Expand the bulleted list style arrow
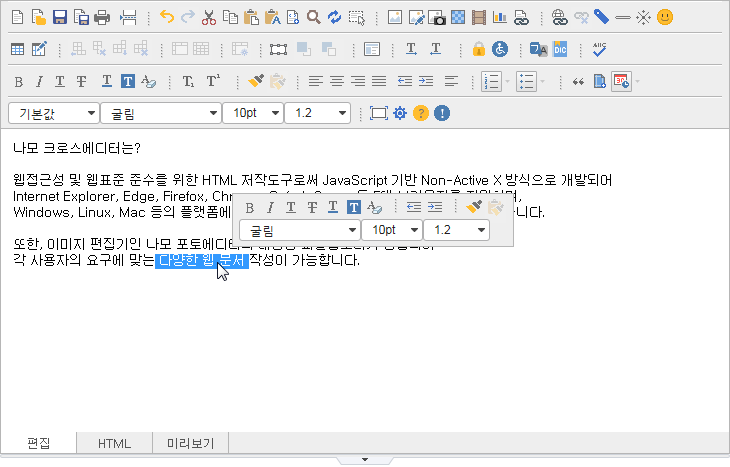 pyautogui.click(x=542, y=82)
